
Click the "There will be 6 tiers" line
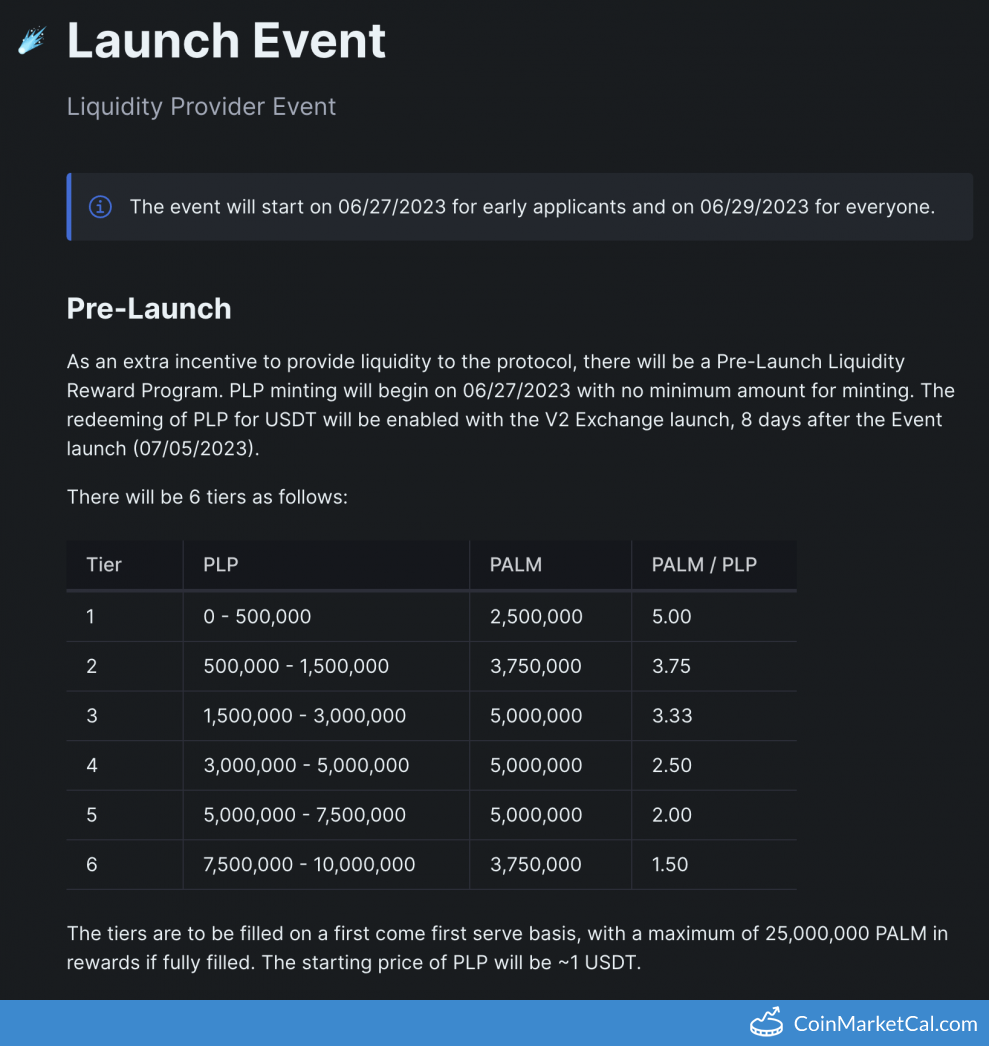(207, 496)
